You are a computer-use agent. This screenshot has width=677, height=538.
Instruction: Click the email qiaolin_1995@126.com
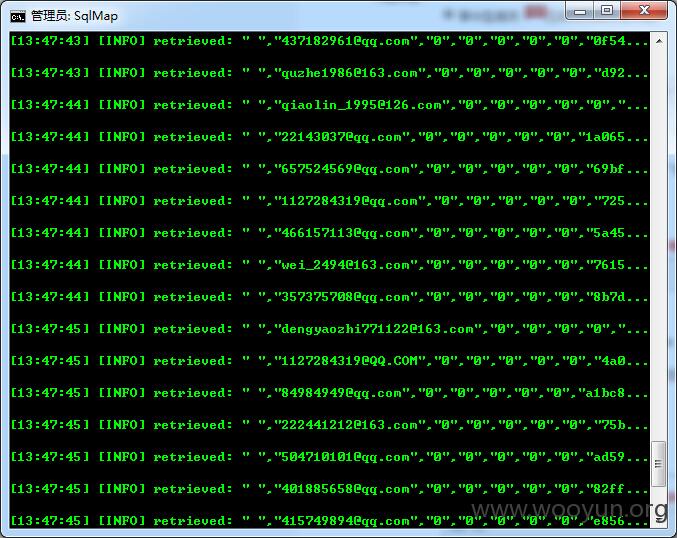click(361, 105)
